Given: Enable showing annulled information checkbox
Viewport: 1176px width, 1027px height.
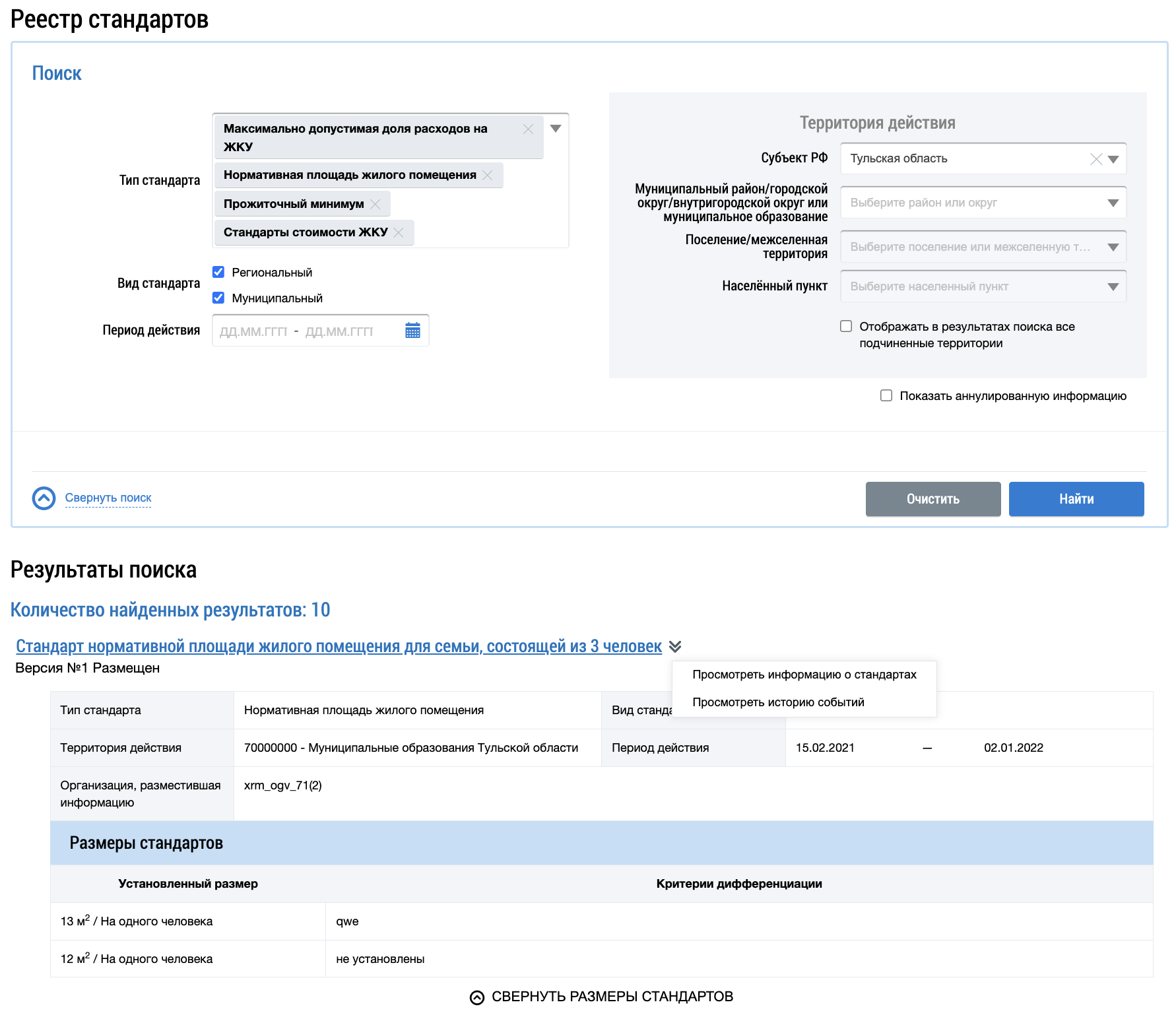Looking at the screenshot, I should click(x=886, y=395).
